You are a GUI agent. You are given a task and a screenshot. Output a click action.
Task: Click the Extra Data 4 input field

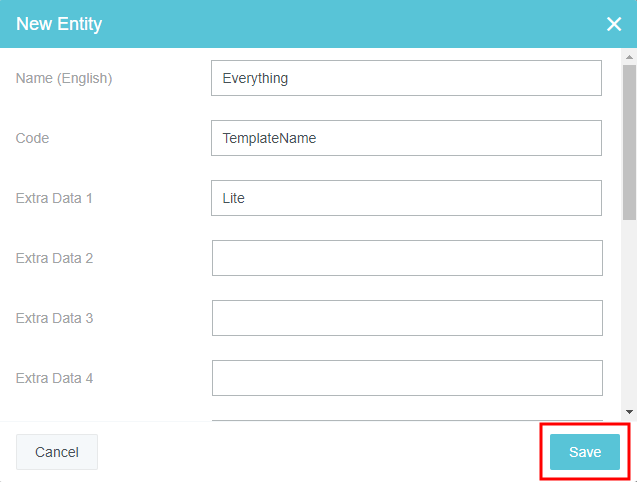pos(407,378)
